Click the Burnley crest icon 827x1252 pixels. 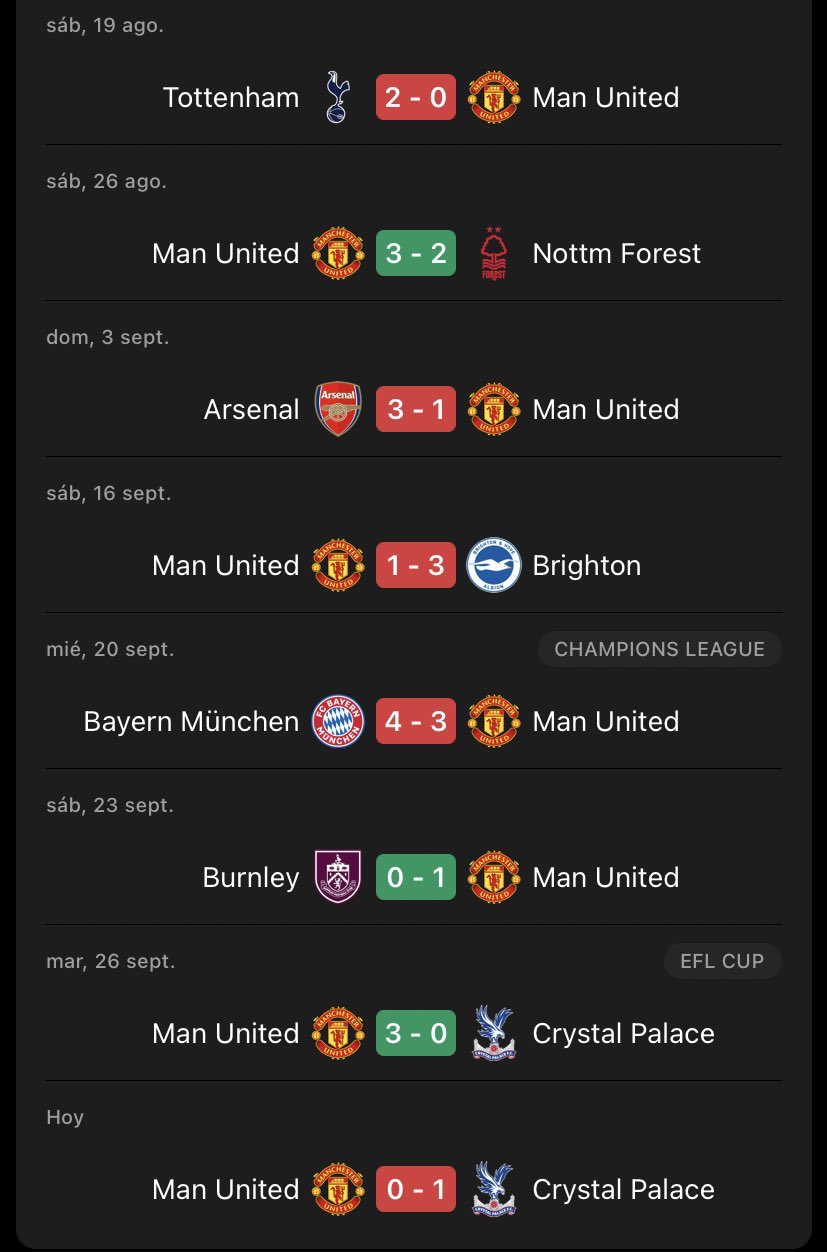tap(338, 878)
